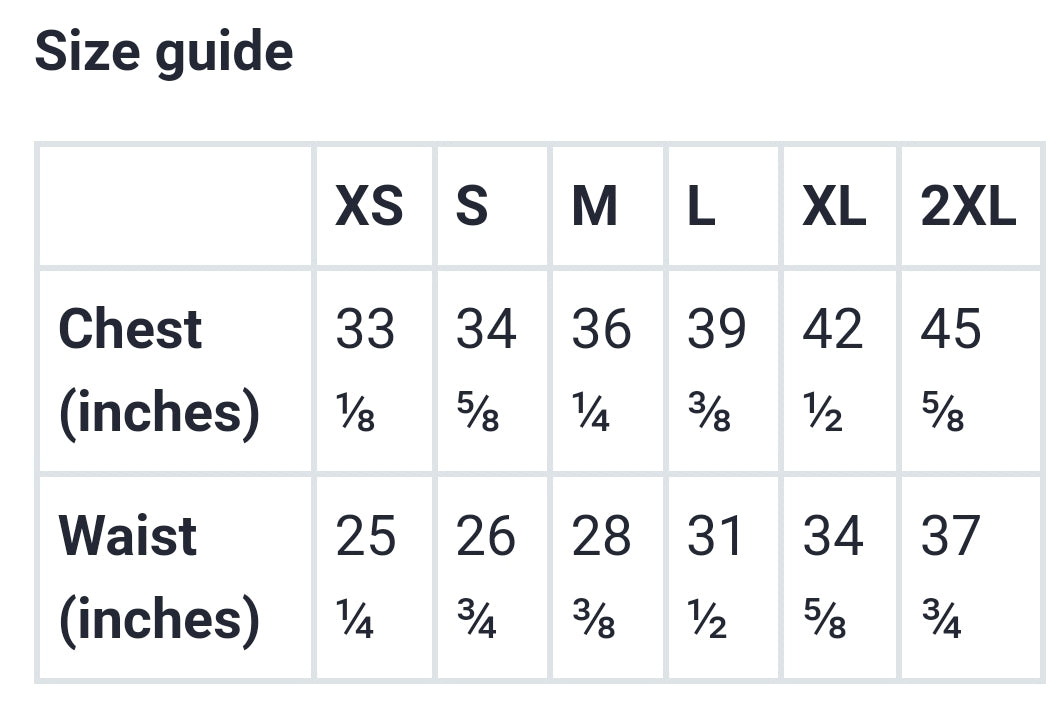Click the L chest value 39 ⅜
Viewport: 1056px width, 713px height.
pyautogui.click(x=716, y=370)
